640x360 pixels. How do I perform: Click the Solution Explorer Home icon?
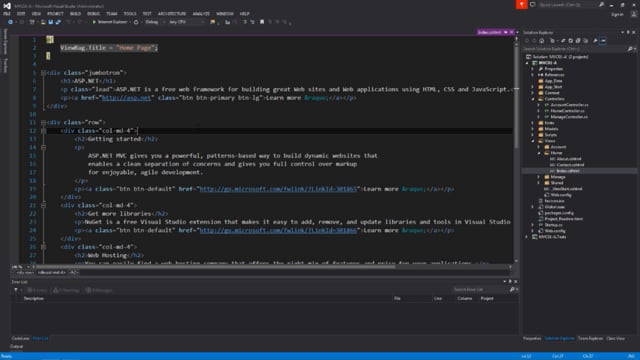coord(542,40)
